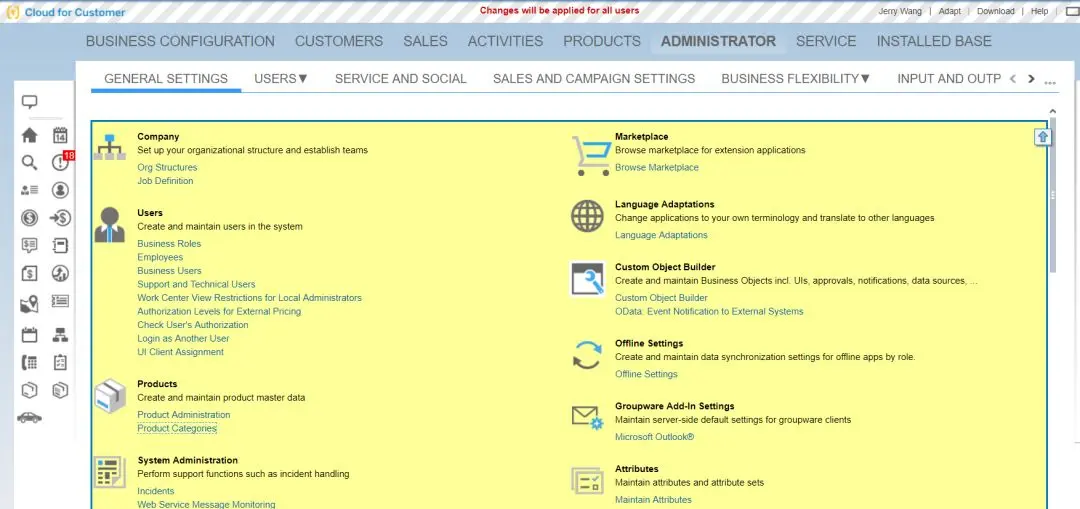The image size is (1080, 509).
Task: Click the Company organization chart icon
Action: (110, 147)
